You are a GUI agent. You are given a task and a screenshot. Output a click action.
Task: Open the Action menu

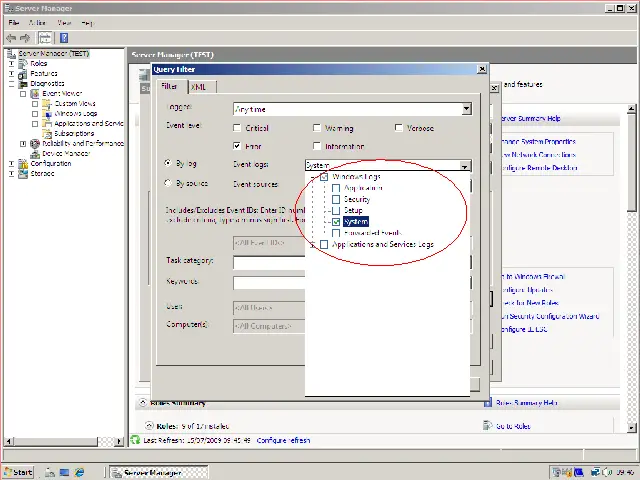37,23
